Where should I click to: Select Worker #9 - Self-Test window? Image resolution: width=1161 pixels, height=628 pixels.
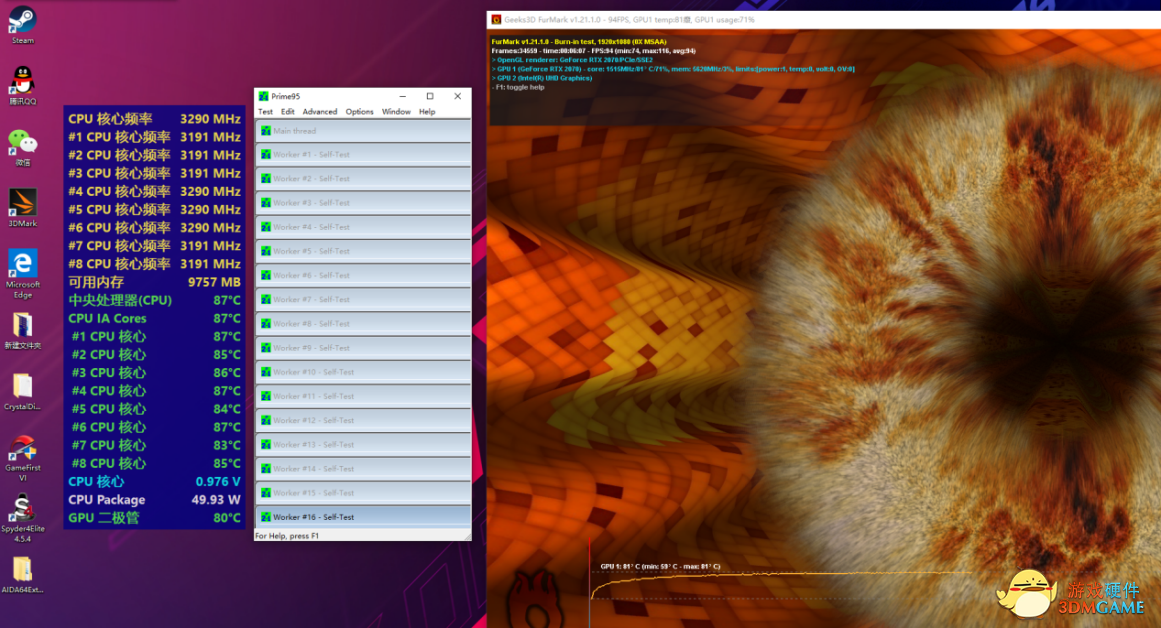pyautogui.click(x=363, y=348)
